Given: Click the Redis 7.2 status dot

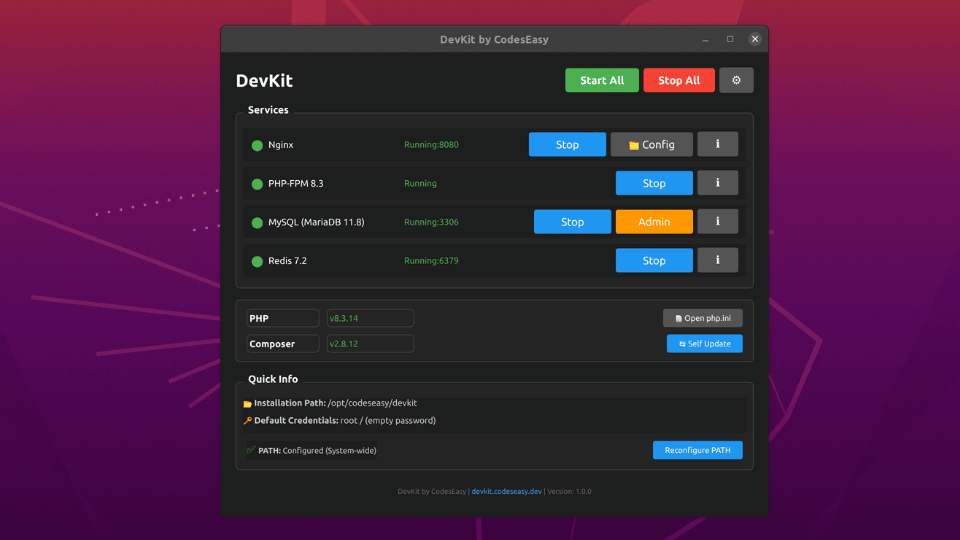Looking at the screenshot, I should (257, 261).
